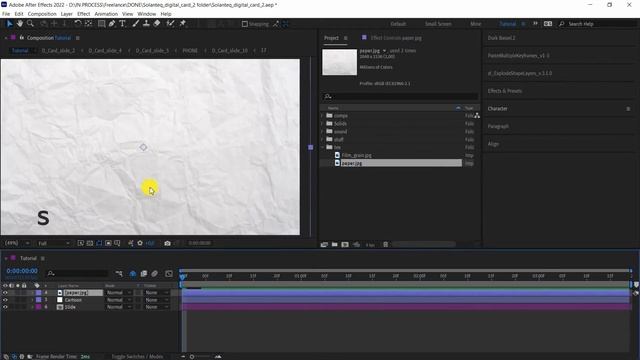Switch to Small Screen workspace
The height and width of the screenshot is (360, 640).
point(438,24)
